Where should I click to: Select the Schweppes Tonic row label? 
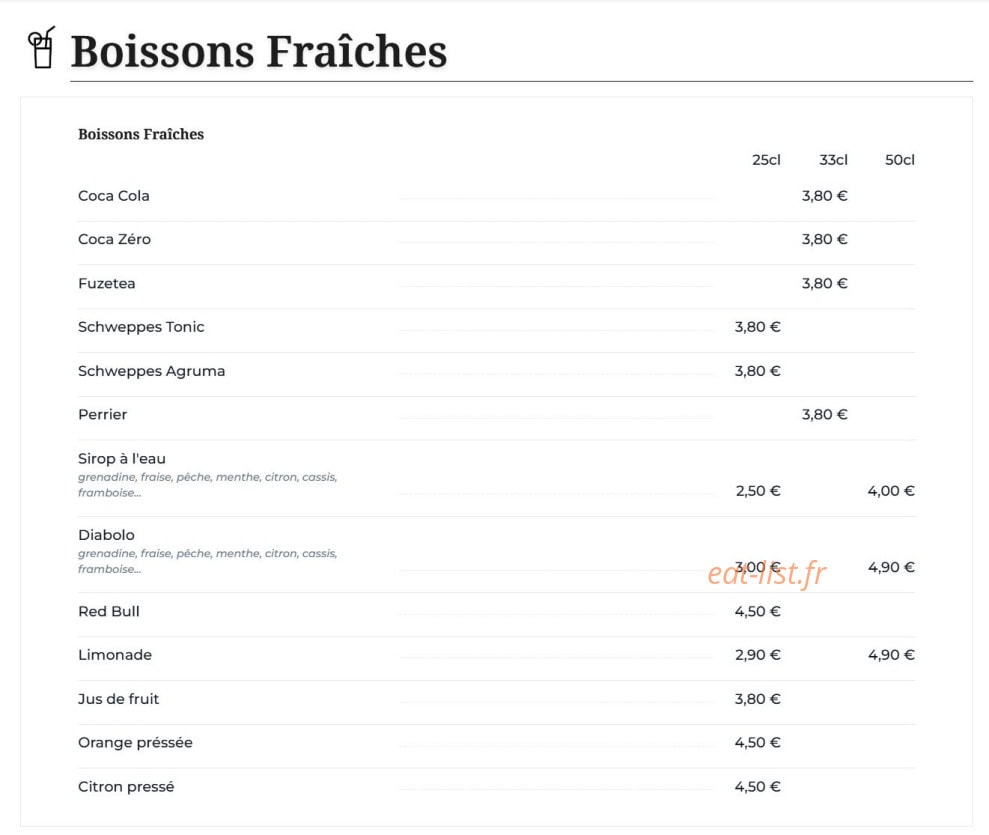pos(141,327)
